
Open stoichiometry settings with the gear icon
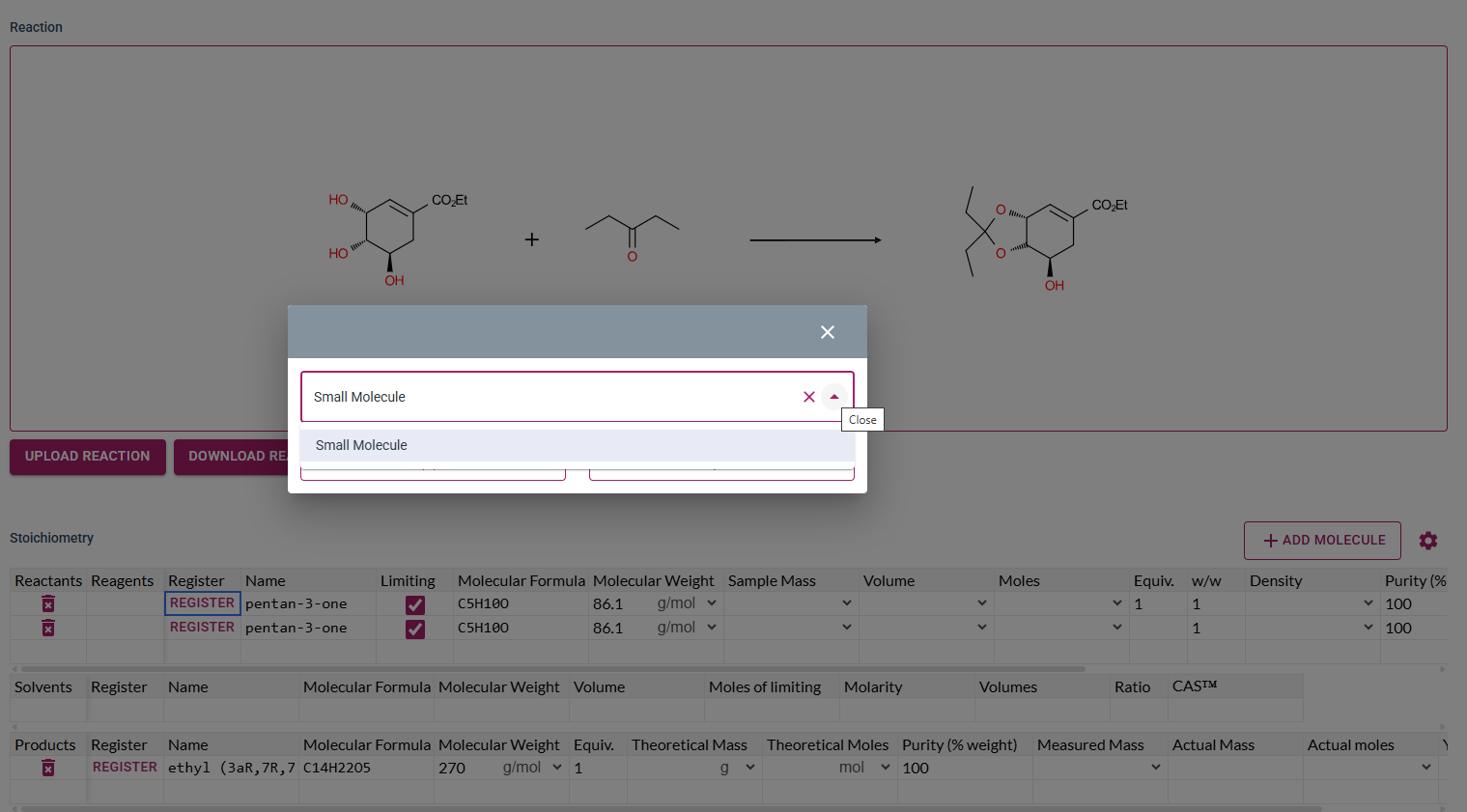pos(1428,541)
